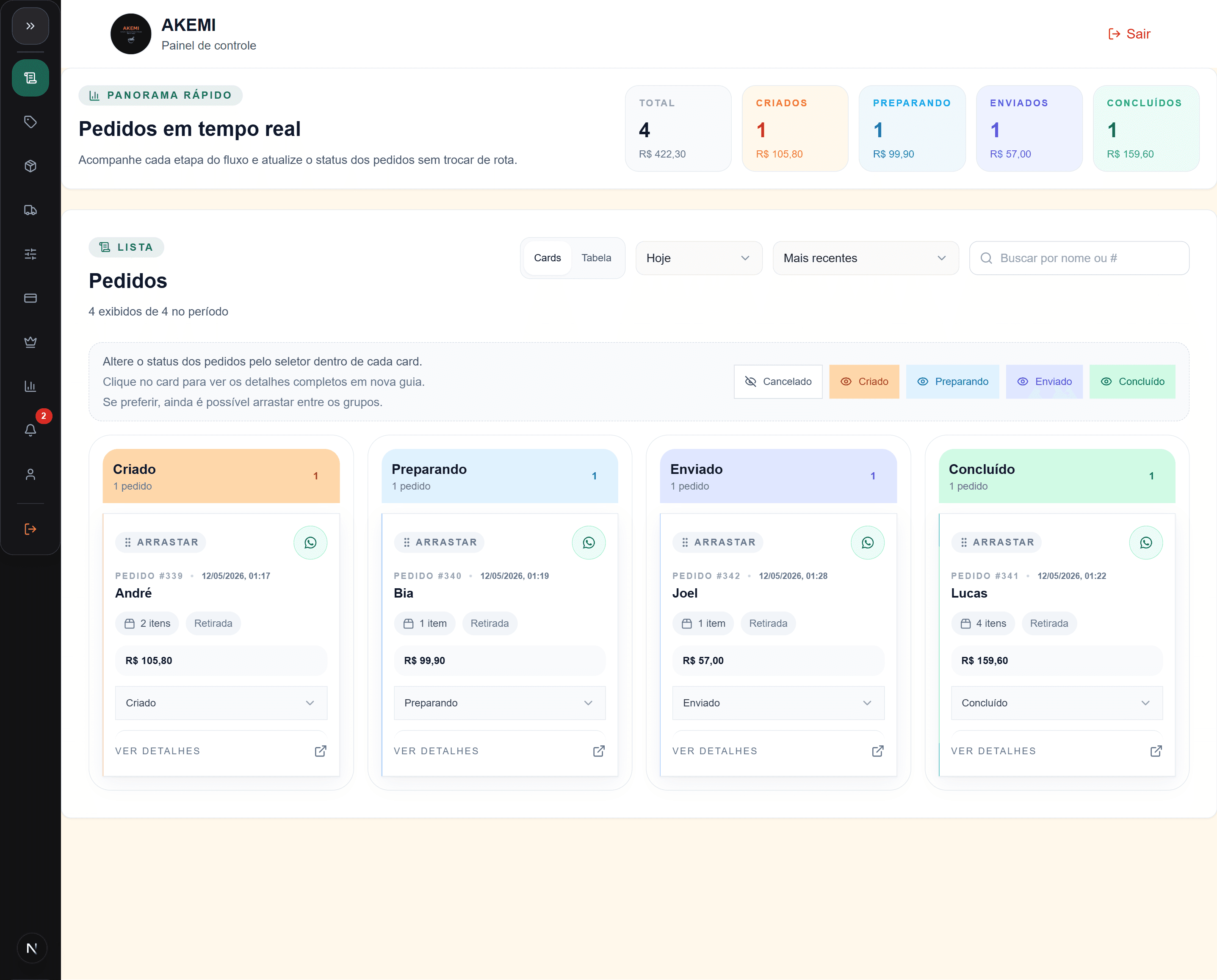1217x980 pixels.
Task: Open the credit card sidebar icon
Action: 30,298
